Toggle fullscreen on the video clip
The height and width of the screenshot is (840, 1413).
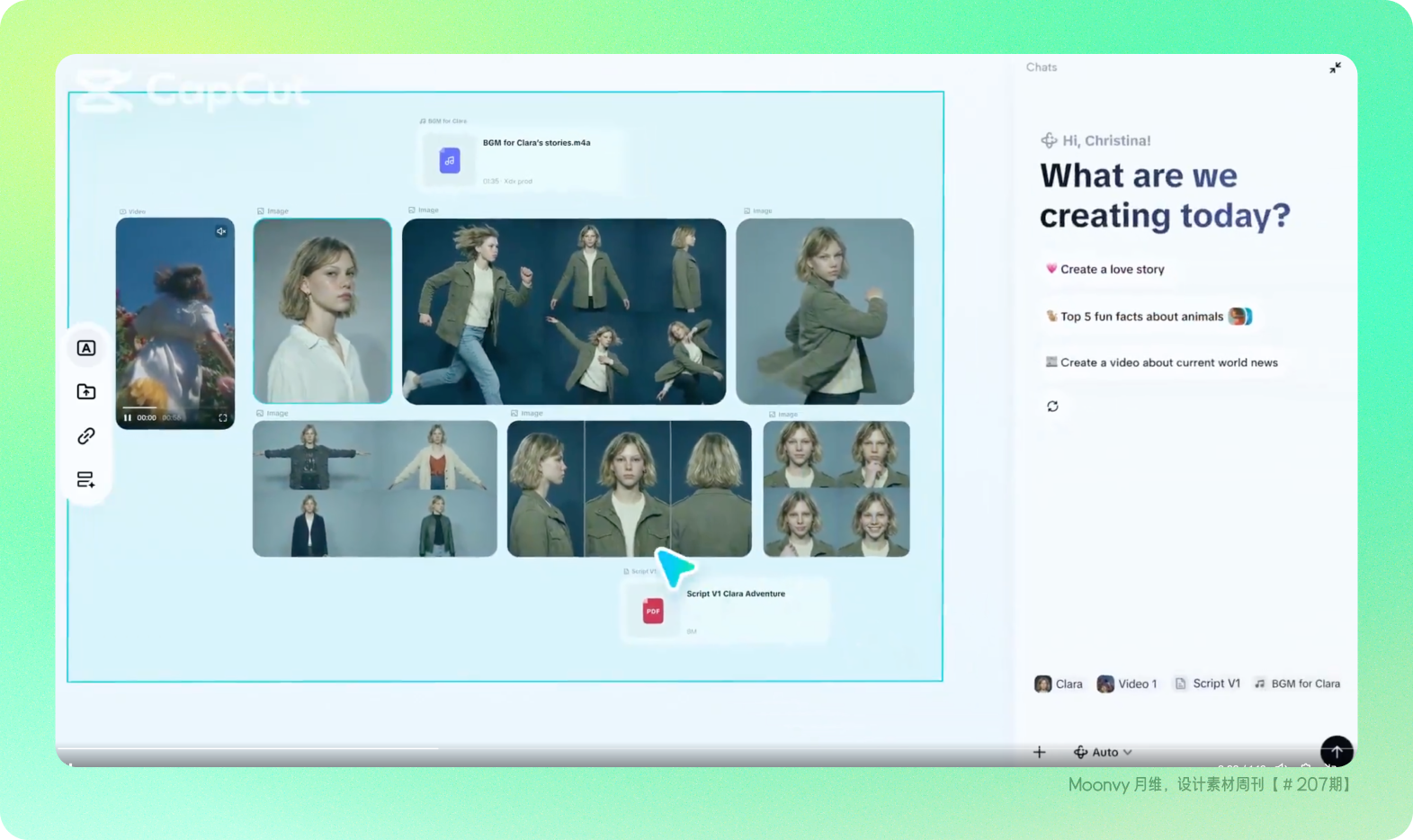tap(223, 417)
